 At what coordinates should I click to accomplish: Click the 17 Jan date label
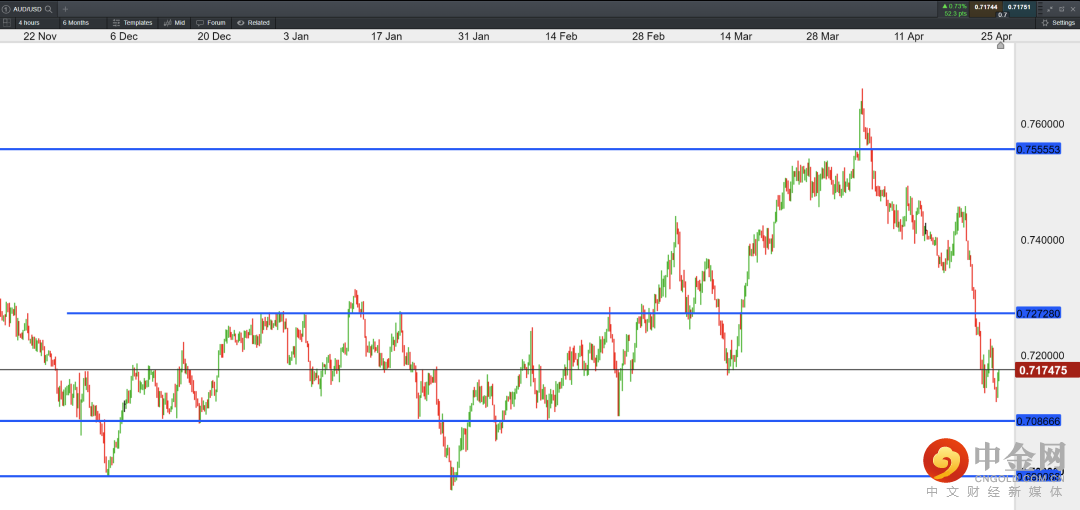[386, 37]
